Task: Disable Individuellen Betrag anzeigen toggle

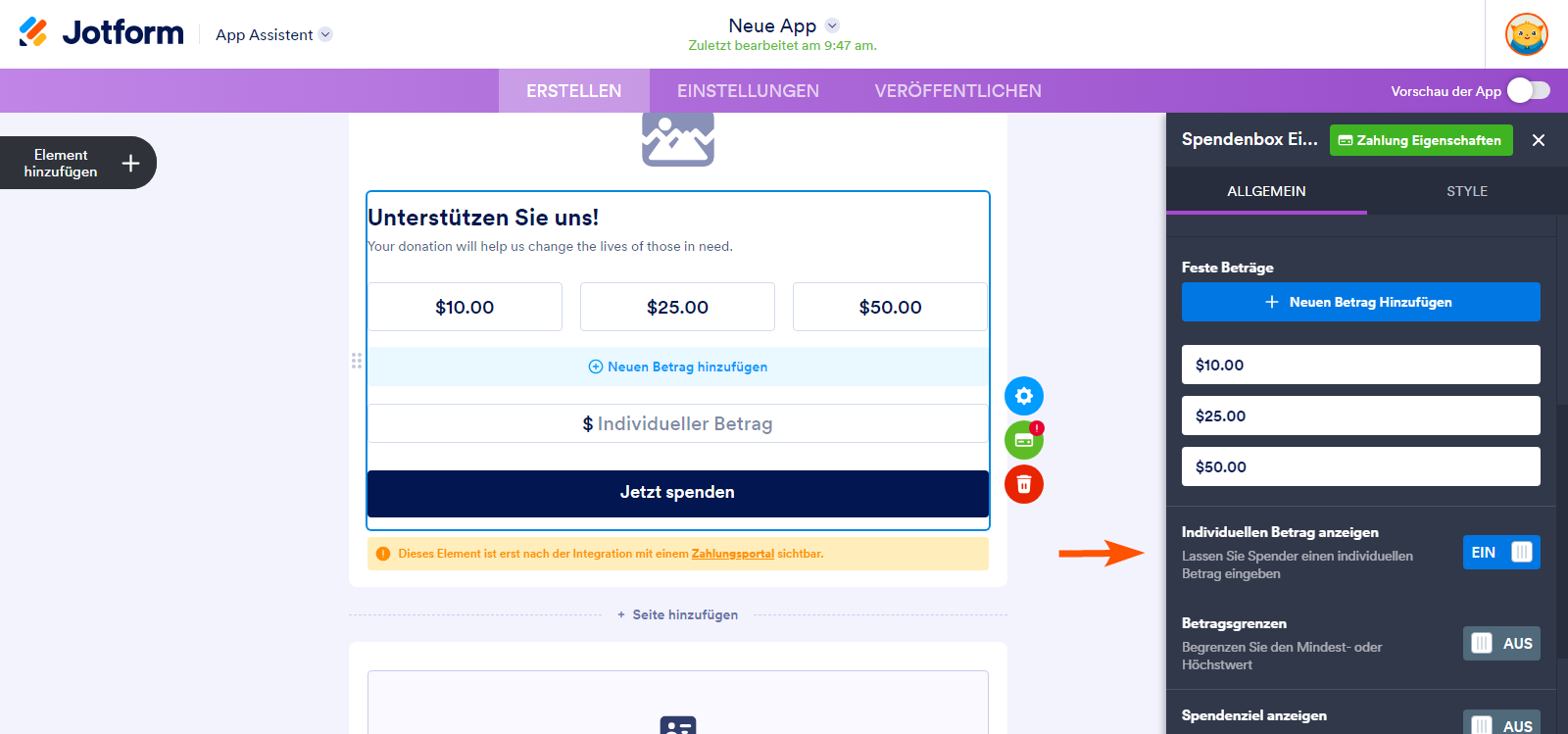Action: point(1500,553)
